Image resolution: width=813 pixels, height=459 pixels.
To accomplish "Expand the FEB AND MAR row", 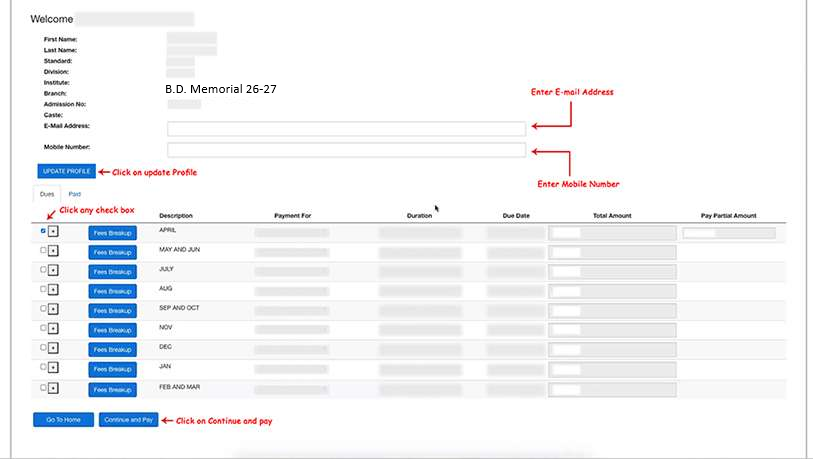I will coord(53,387).
